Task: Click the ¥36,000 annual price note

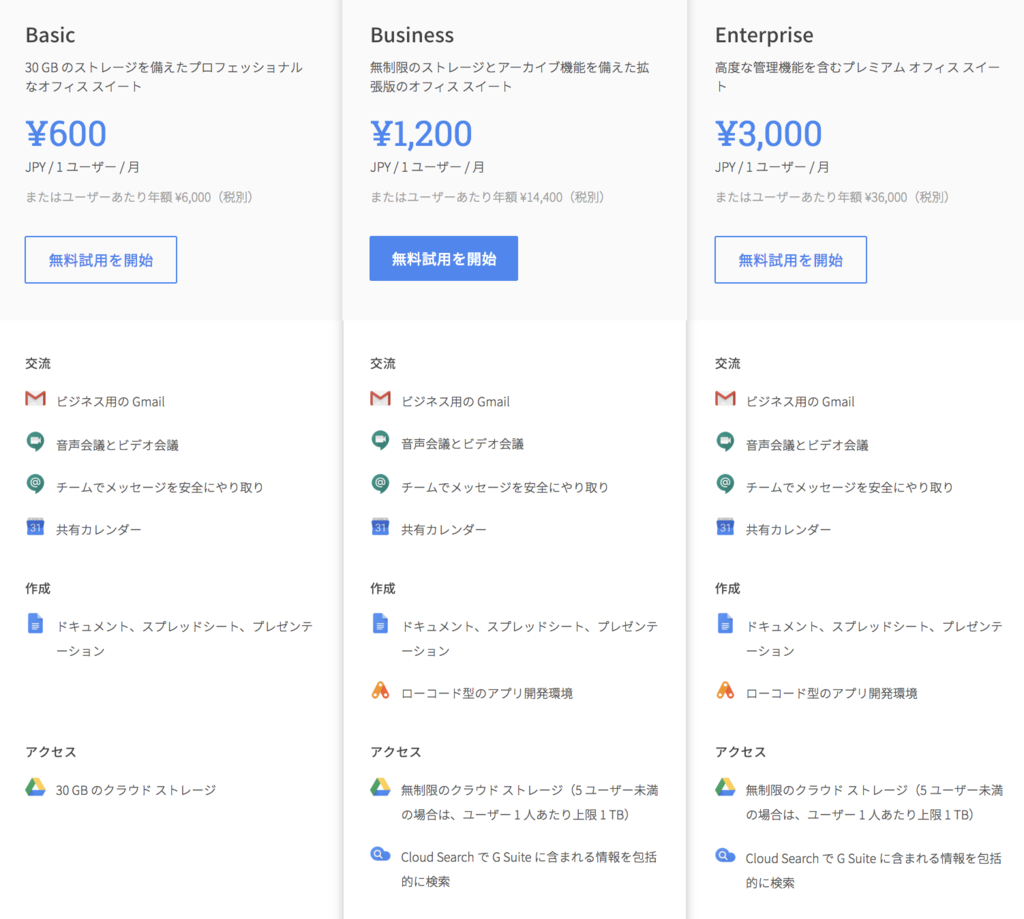Action: tap(831, 197)
